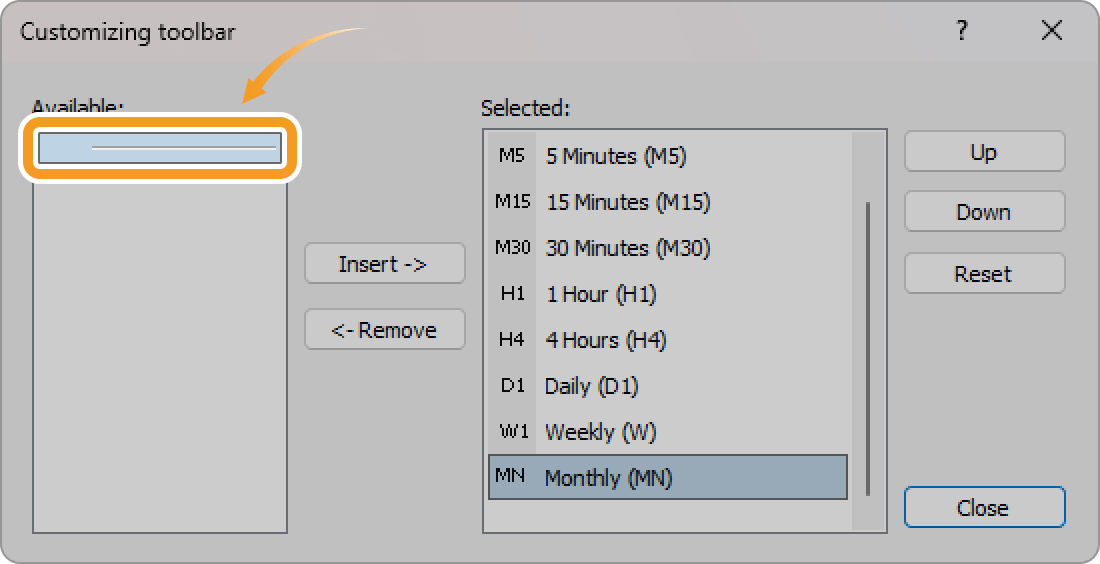Move selected item Down
The image size is (1100, 564).
pos(984,212)
